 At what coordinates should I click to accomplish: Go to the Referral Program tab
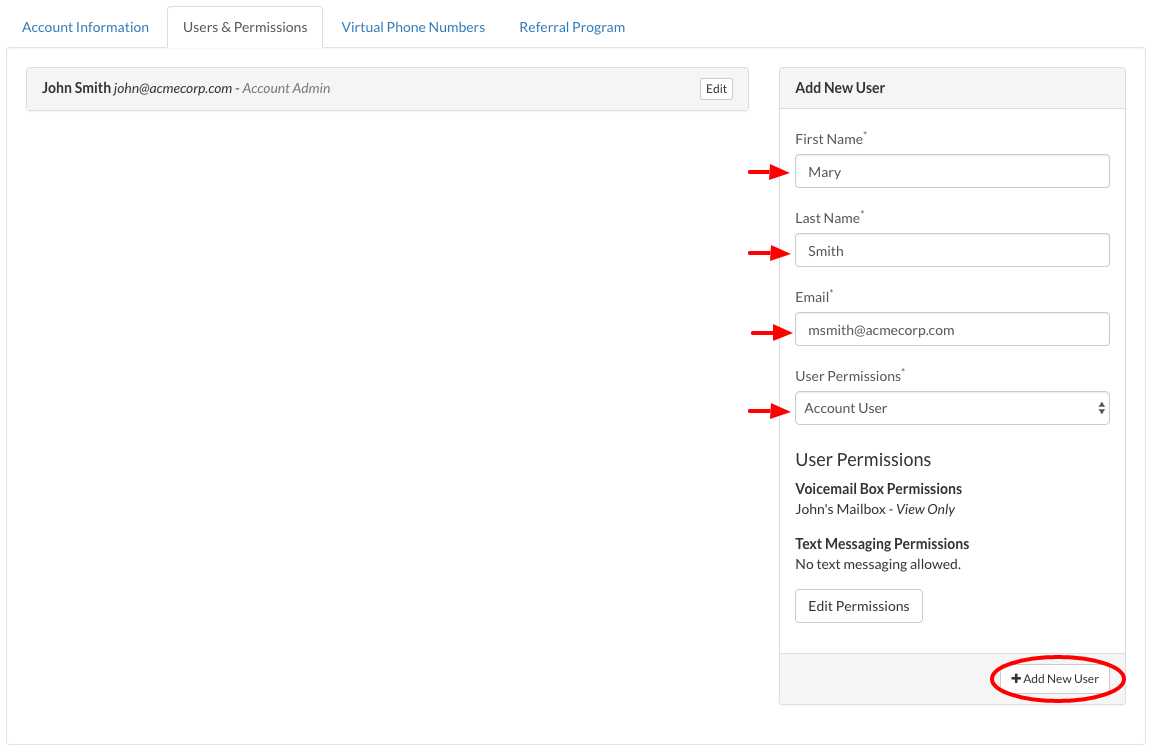click(571, 27)
